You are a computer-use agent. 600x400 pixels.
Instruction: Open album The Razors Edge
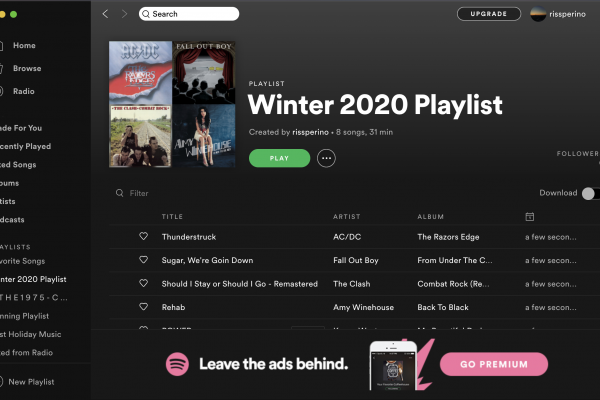[448, 237]
